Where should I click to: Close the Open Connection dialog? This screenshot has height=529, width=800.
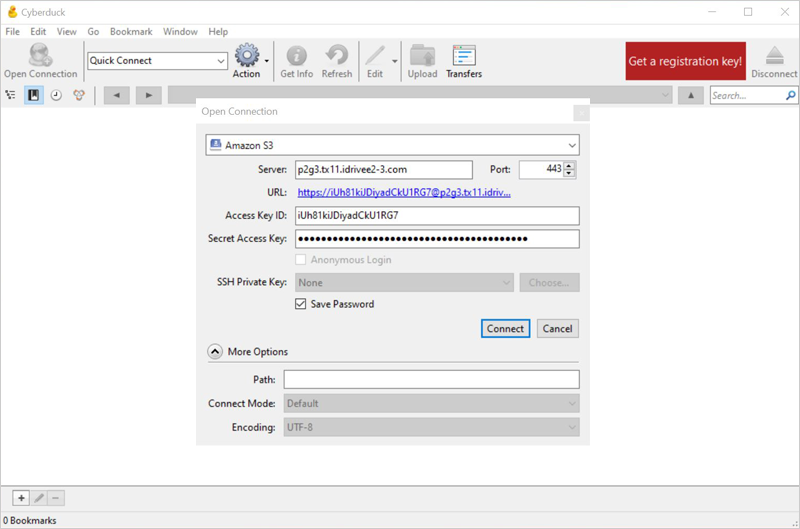click(581, 113)
